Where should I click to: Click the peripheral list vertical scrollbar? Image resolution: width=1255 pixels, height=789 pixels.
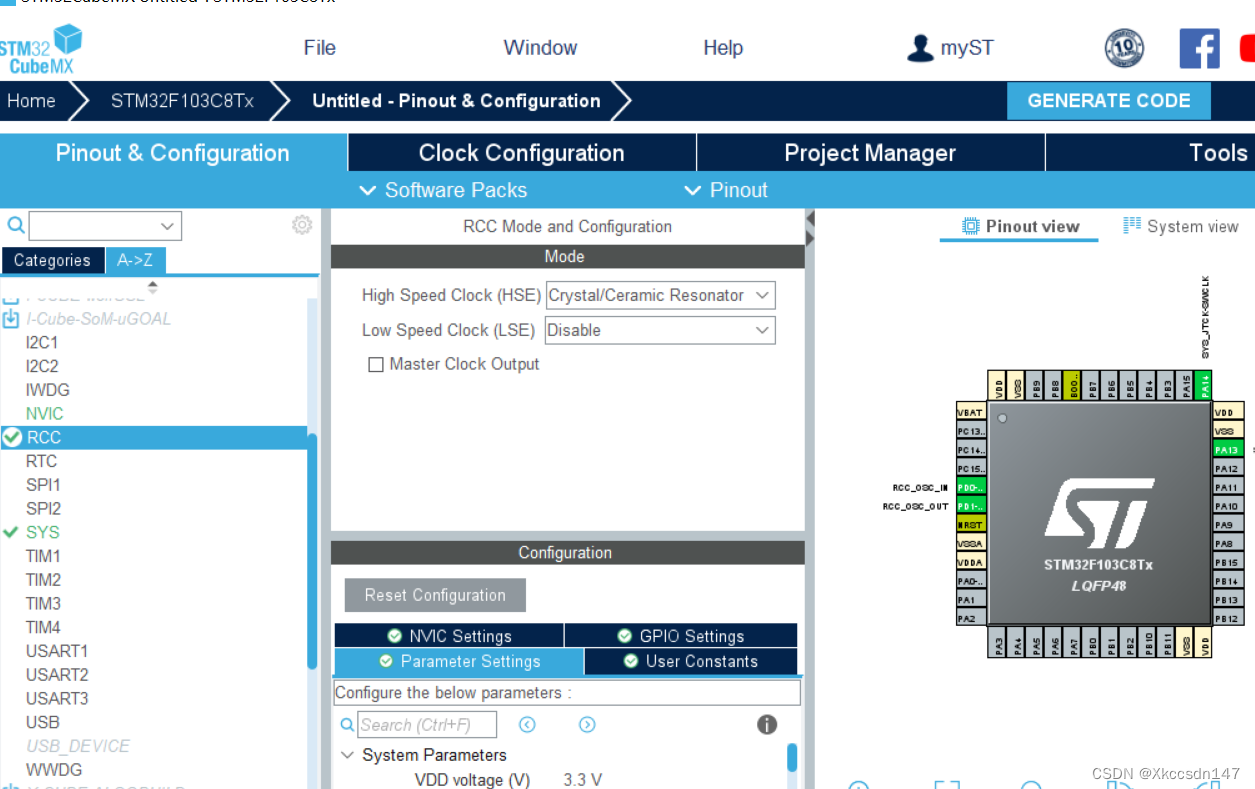coord(312,552)
